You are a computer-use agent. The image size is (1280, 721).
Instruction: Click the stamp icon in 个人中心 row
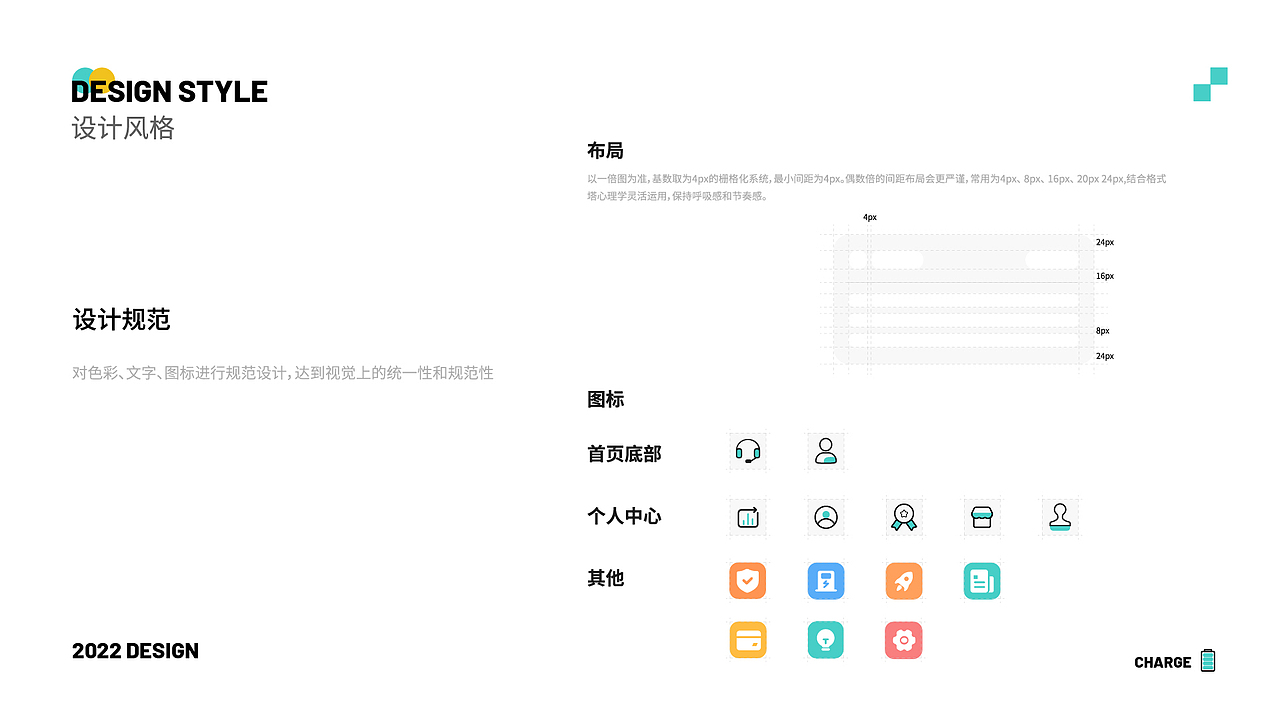(1060, 517)
